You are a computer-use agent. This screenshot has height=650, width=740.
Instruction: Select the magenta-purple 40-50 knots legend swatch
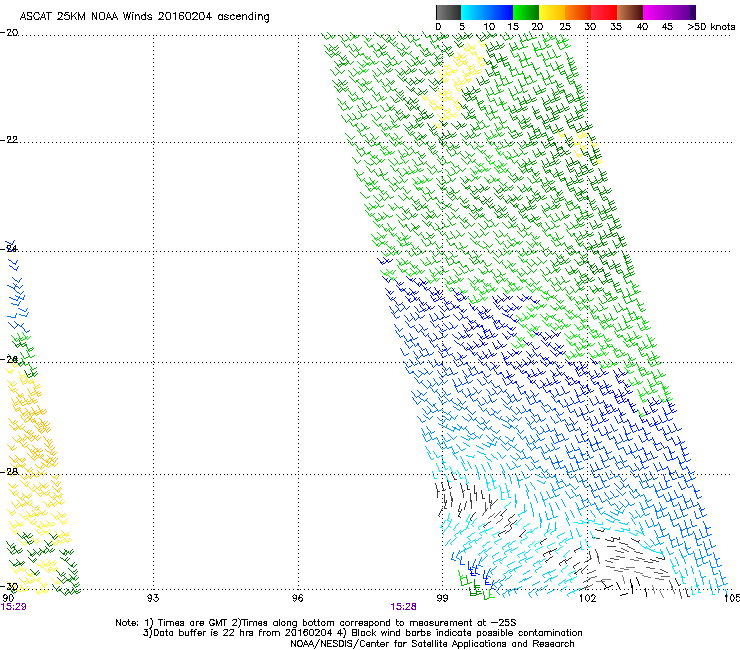[669, 12]
